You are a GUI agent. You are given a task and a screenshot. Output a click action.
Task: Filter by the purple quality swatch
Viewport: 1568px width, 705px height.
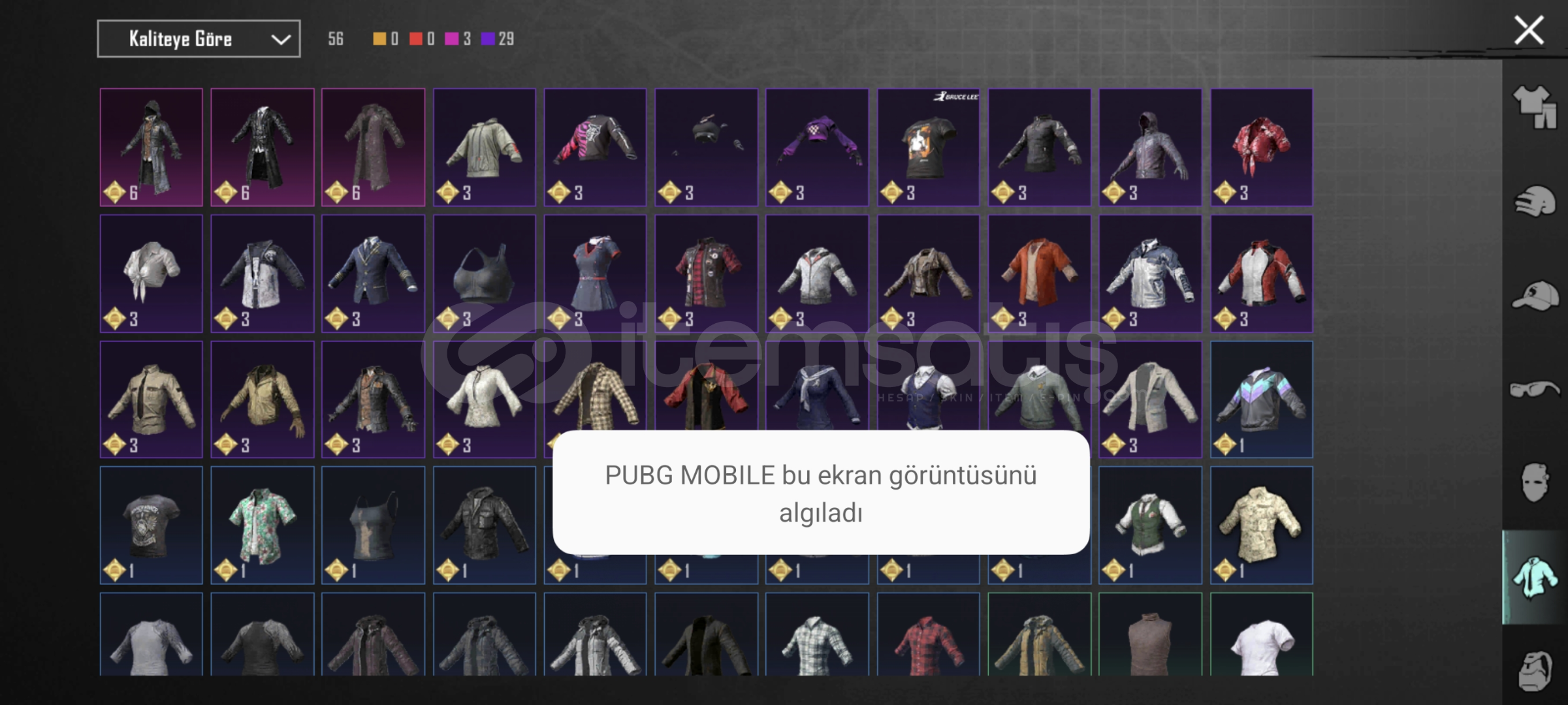pos(488,39)
